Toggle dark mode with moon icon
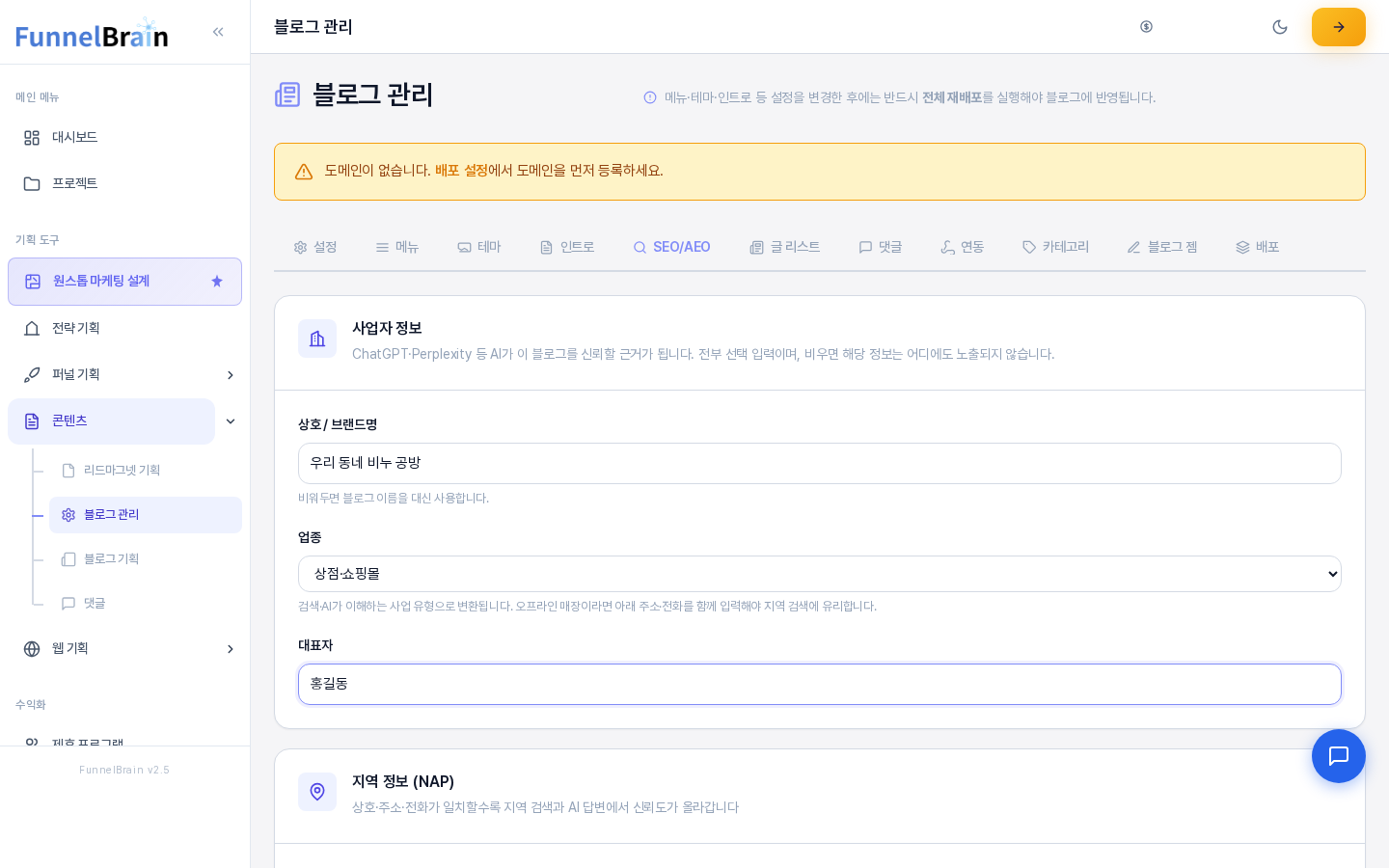This screenshot has width=1389, height=868. (x=1280, y=27)
